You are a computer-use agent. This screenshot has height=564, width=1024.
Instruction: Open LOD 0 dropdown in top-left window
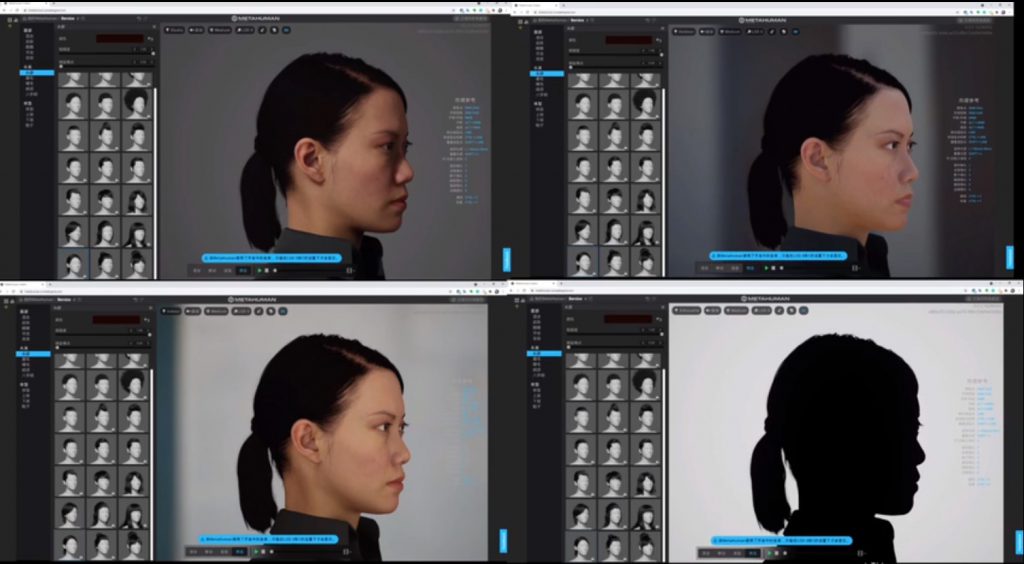[244, 30]
